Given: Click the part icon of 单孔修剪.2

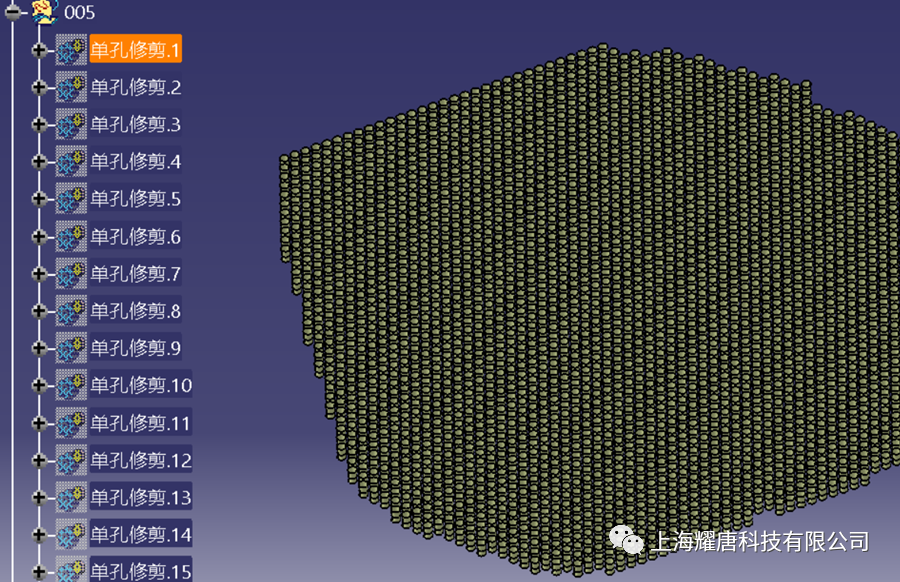Looking at the screenshot, I should click(x=71, y=87).
